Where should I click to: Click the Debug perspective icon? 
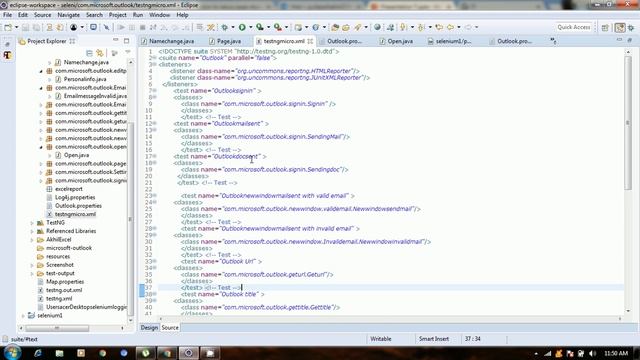(x=631, y=28)
